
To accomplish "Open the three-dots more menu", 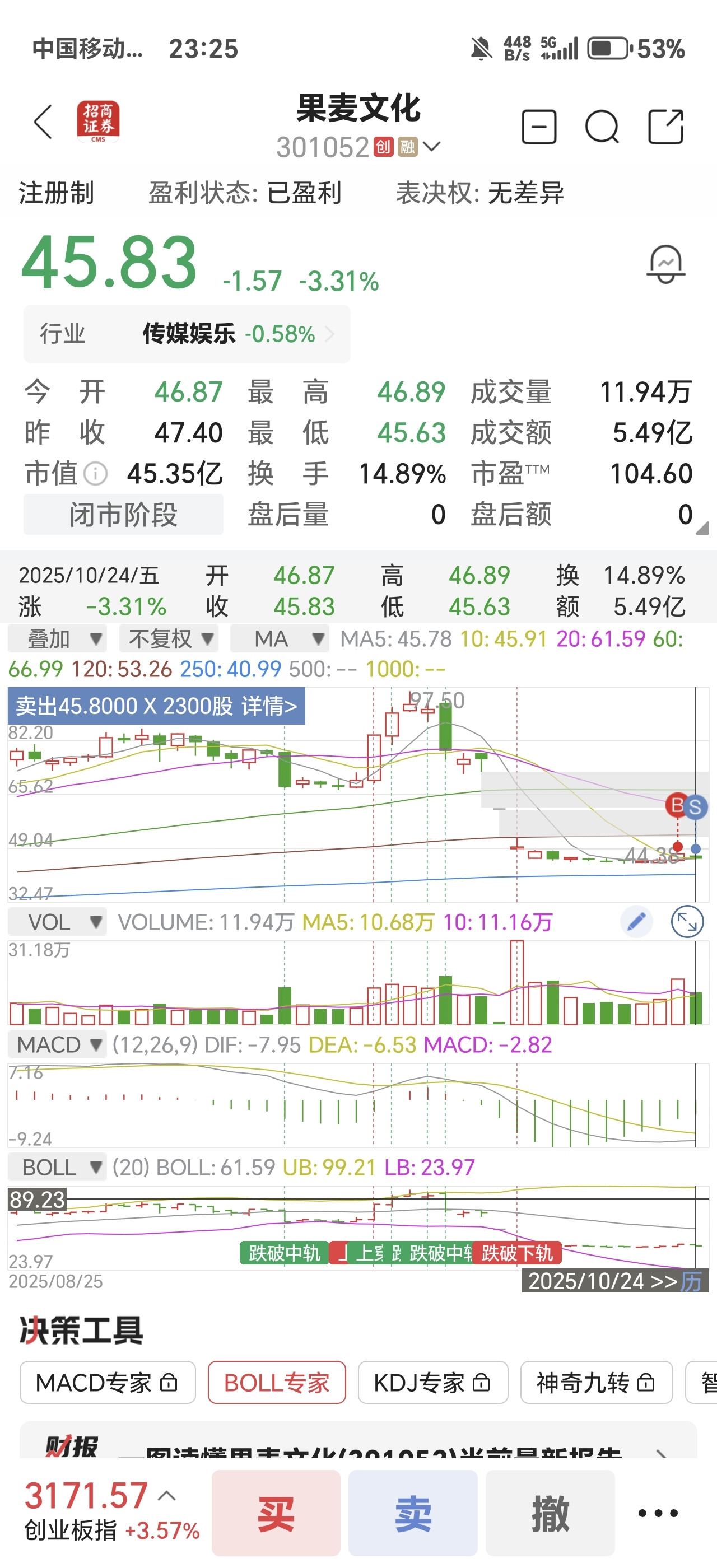I will click(658, 1513).
